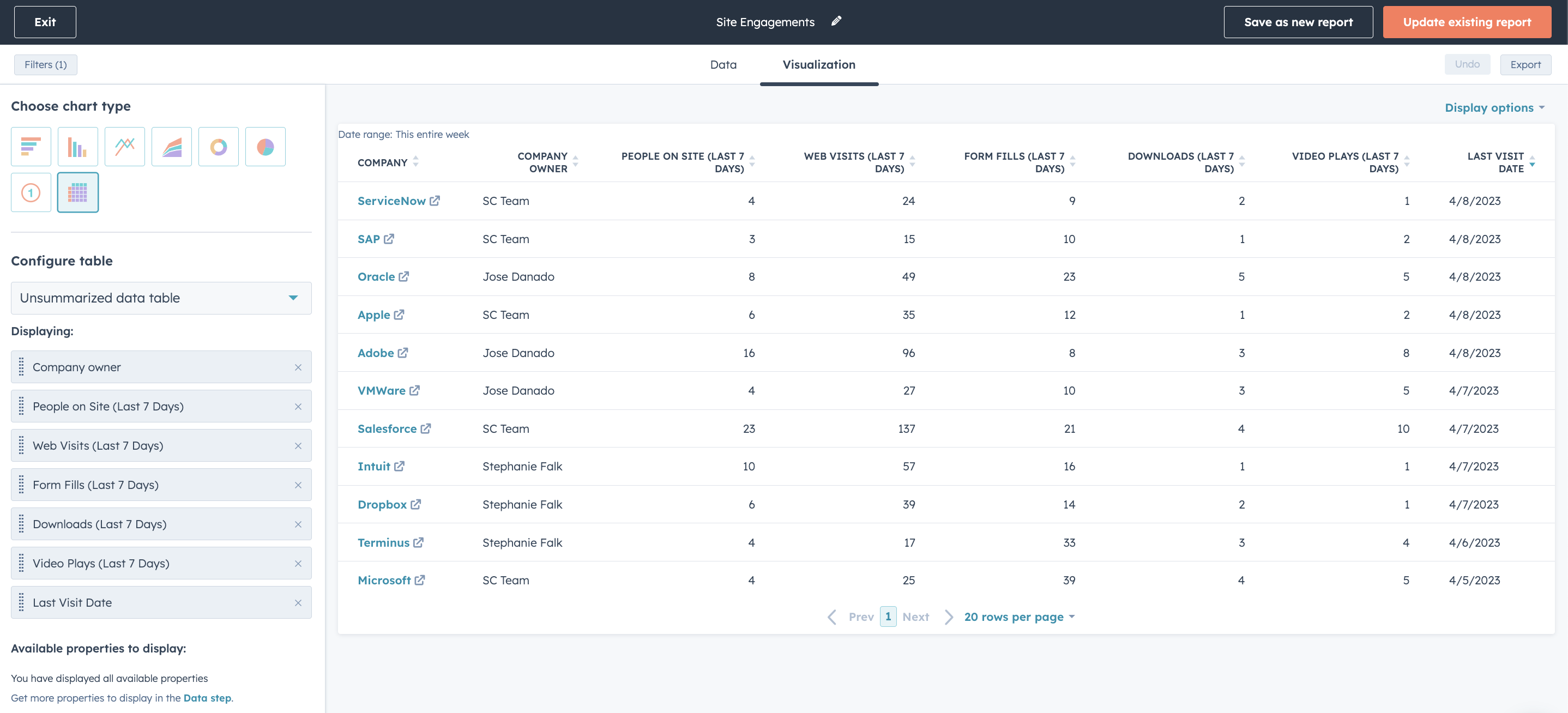Grab the Last Visit Date drag handle
Viewport: 1568px width, 713px height.
point(21,602)
